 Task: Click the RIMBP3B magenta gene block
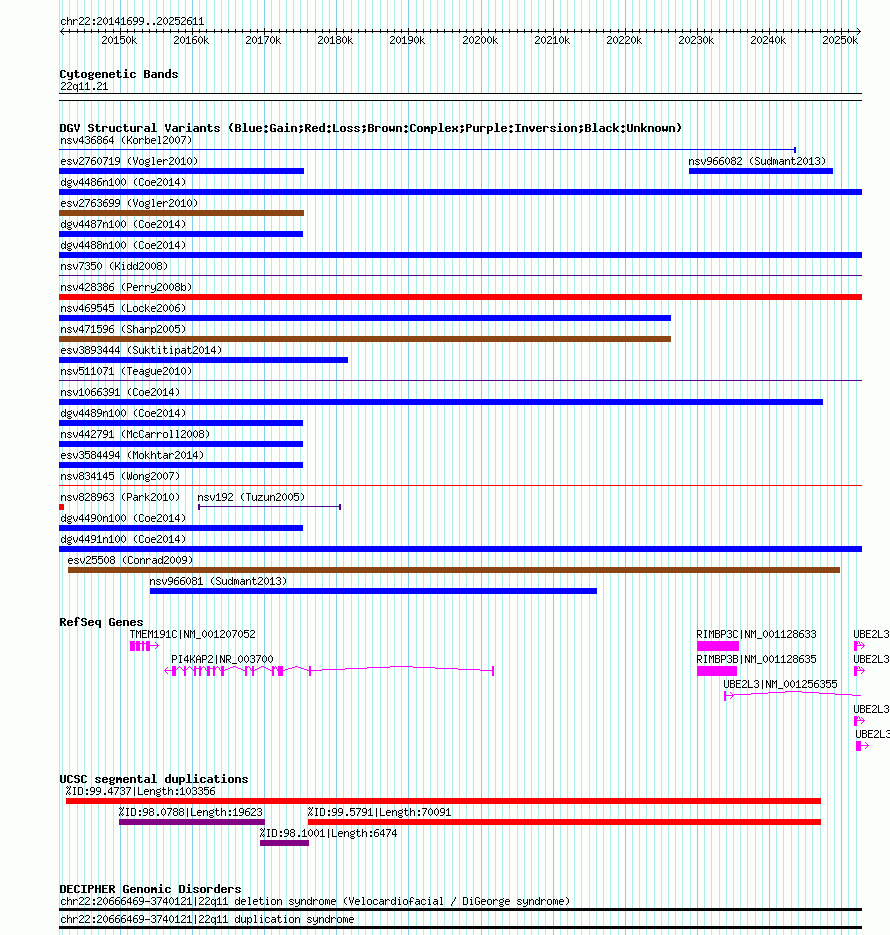point(717,671)
